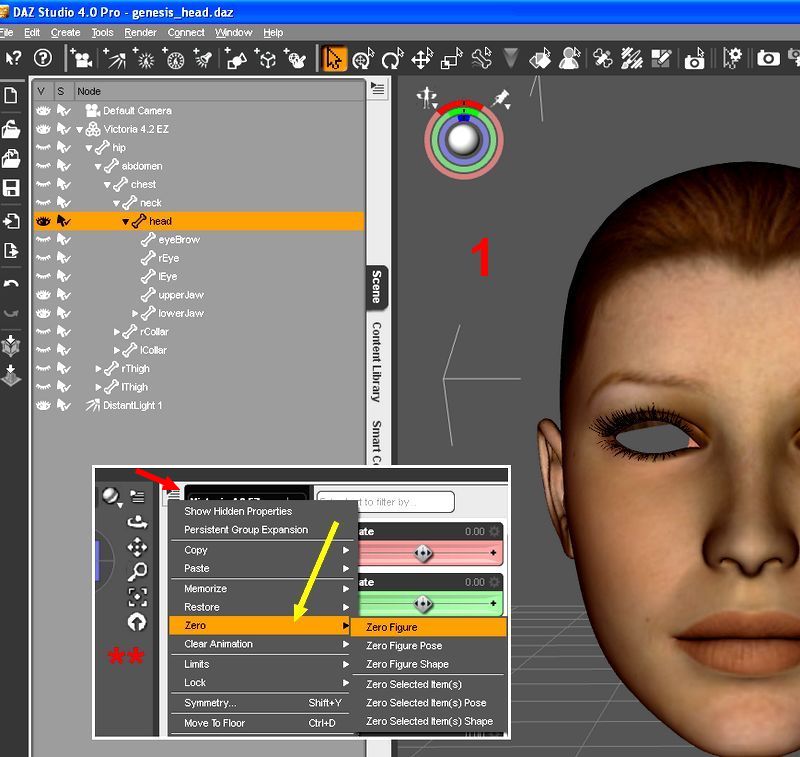Expand the lowerJaw node

(x=135, y=313)
